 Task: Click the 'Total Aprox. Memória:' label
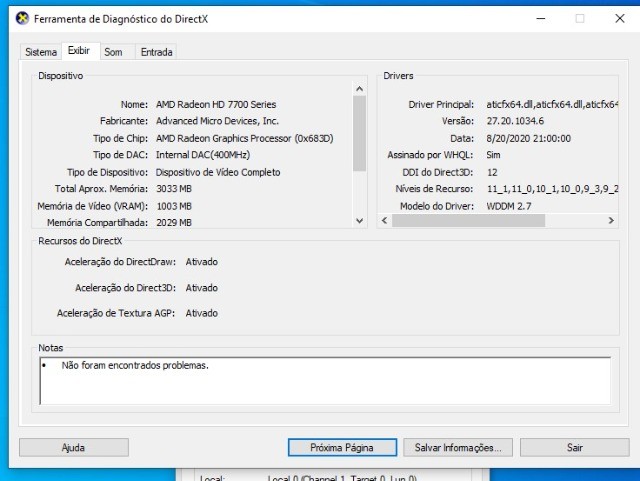101,189
